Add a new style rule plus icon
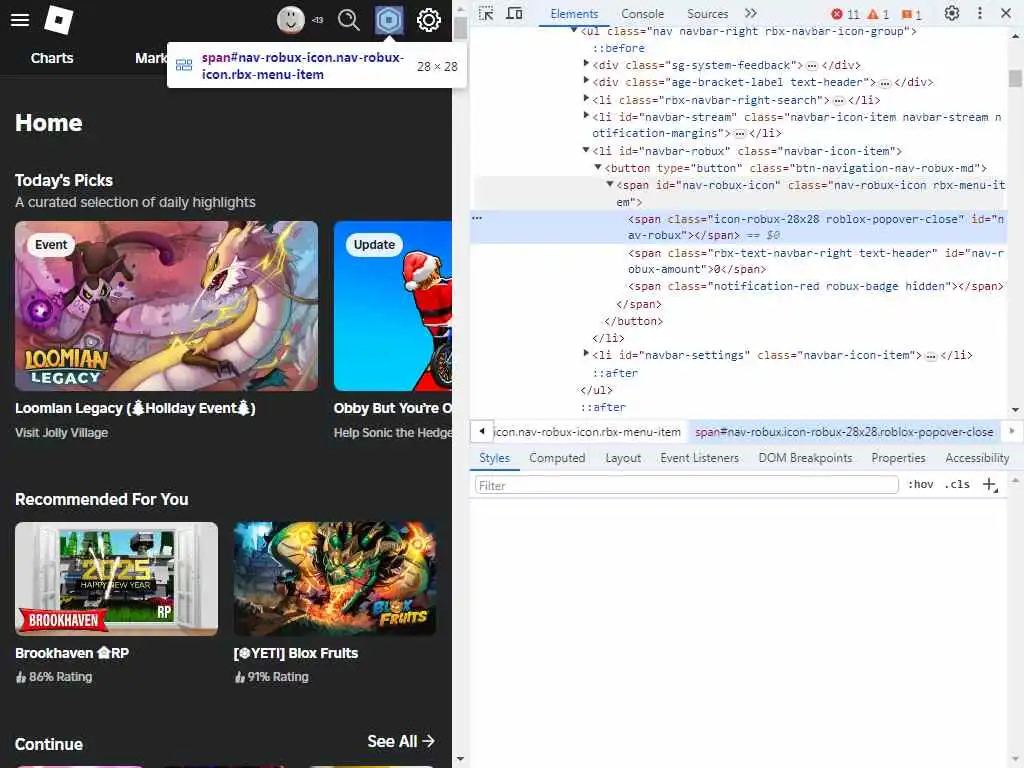This screenshot has width=1024, height=768. coord(990,485)
